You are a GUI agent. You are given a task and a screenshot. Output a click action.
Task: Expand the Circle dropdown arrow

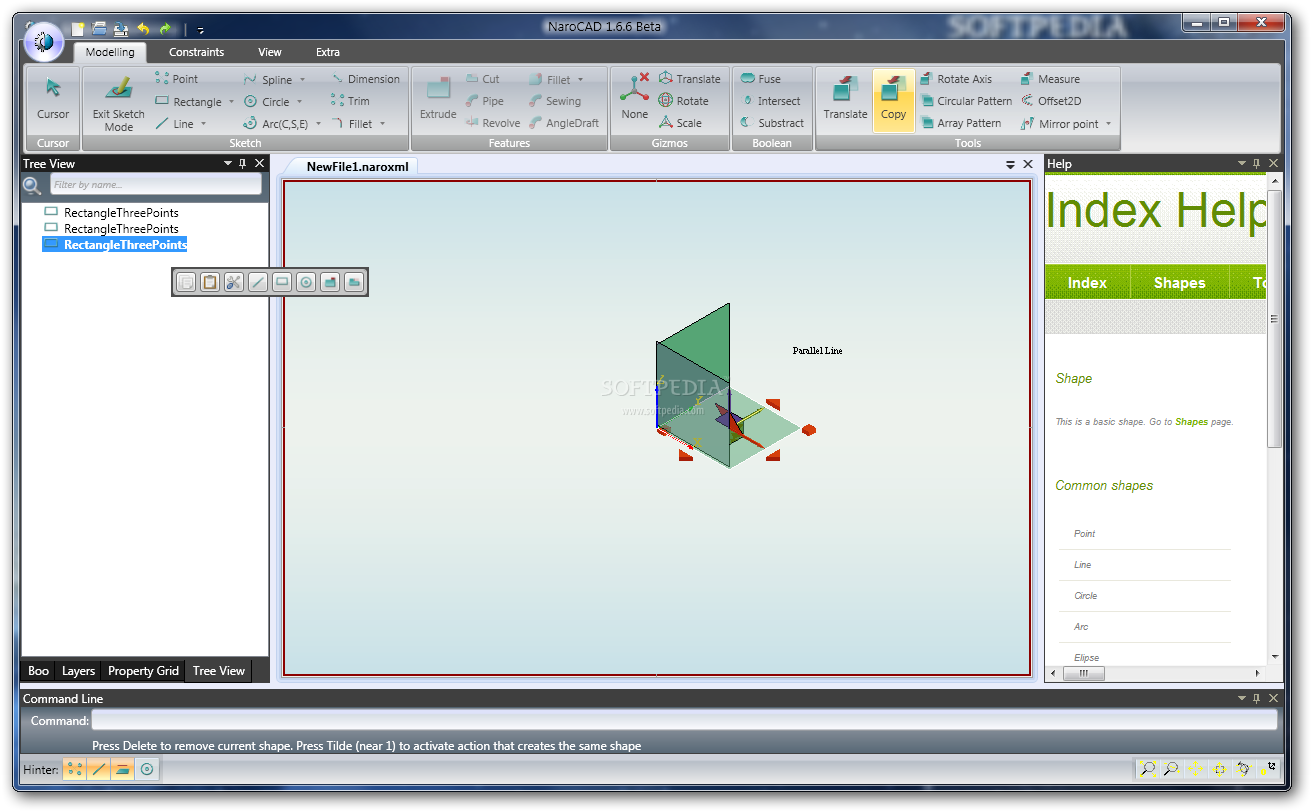point(299,102)
